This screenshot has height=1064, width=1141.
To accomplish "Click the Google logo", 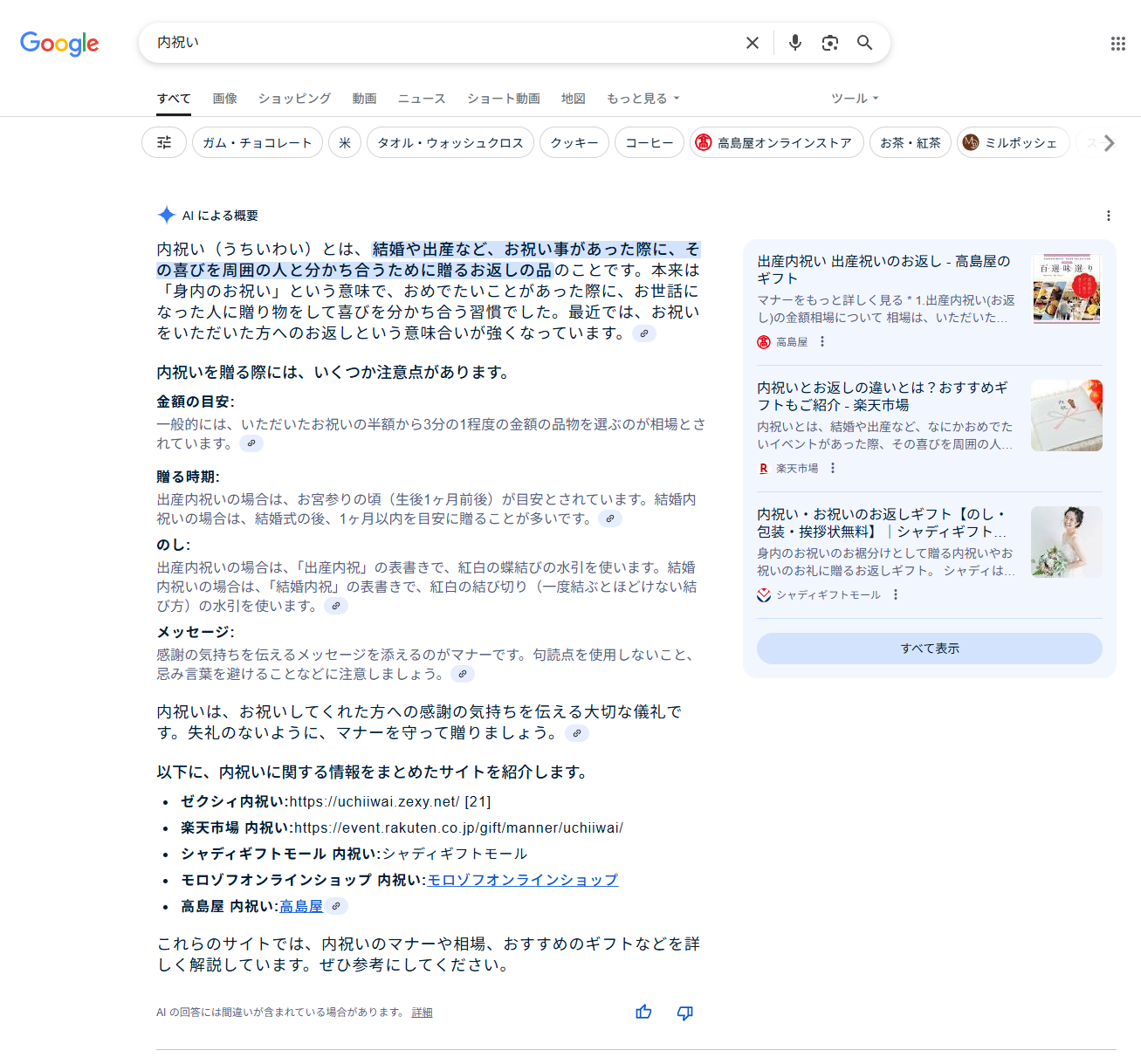I will click(x=59, y=44).
